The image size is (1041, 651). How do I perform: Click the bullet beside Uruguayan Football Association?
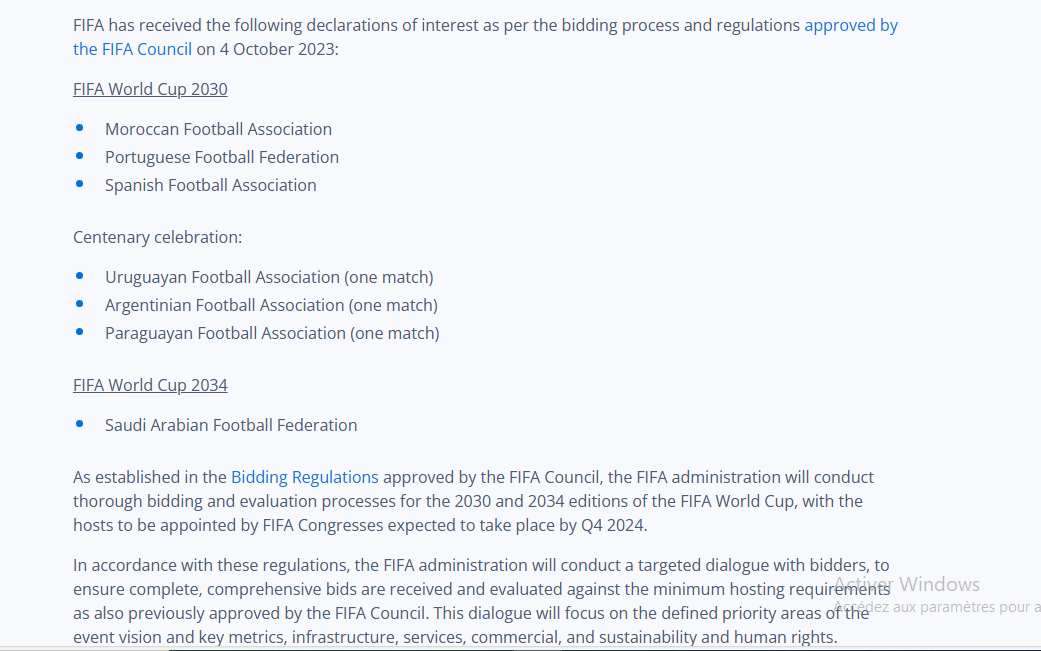(80, 276)
